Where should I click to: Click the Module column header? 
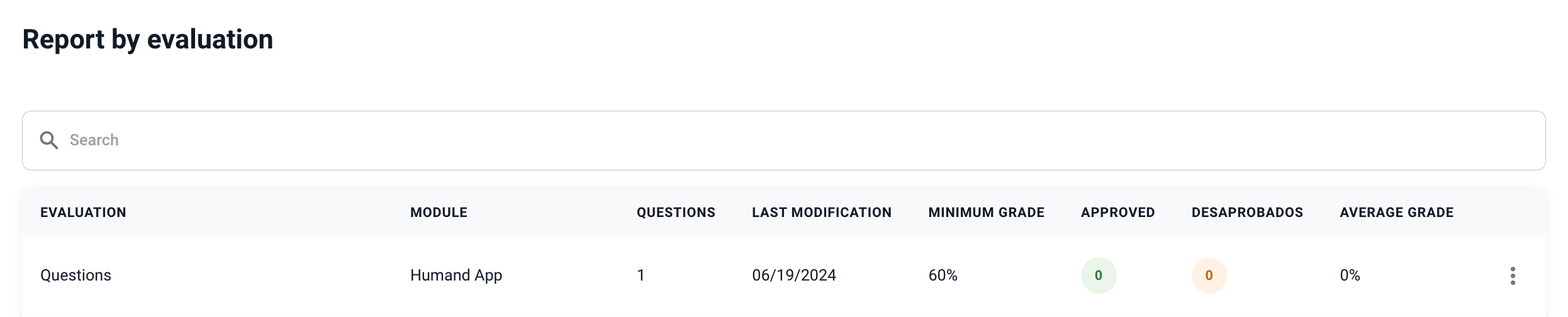(439, 213)
